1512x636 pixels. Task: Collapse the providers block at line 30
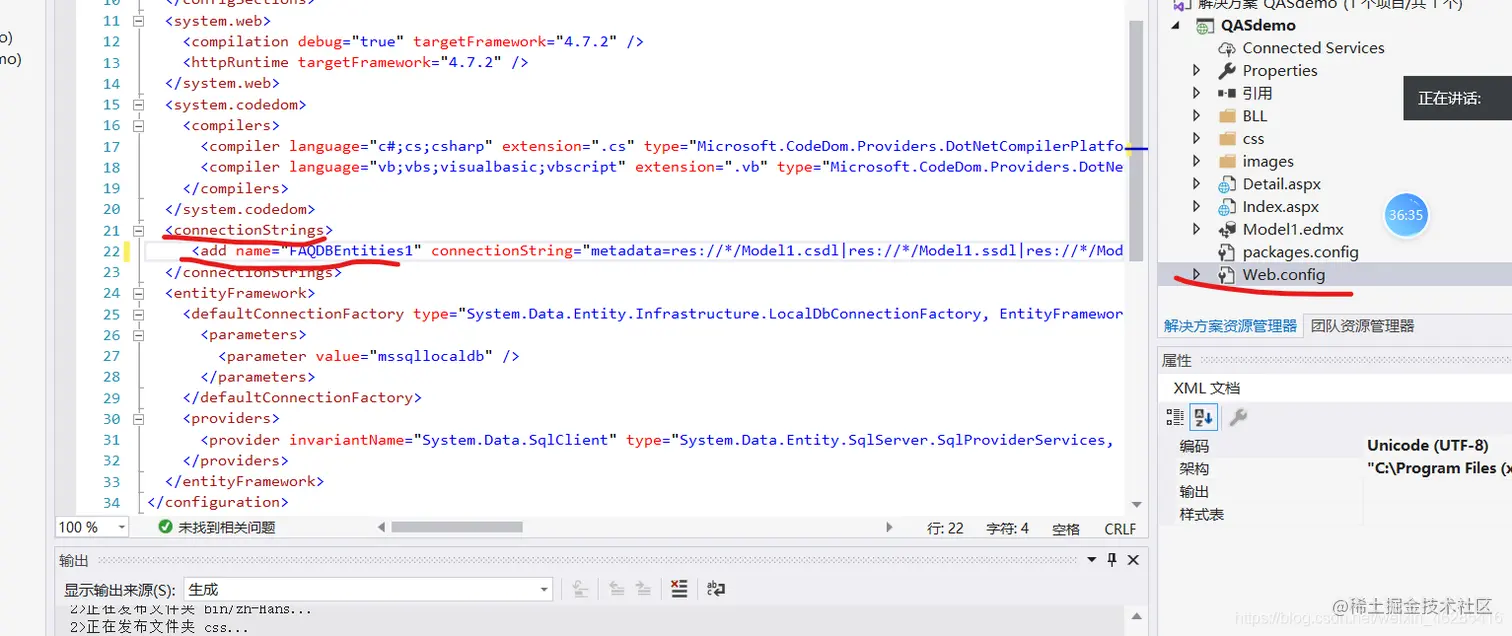139,419
